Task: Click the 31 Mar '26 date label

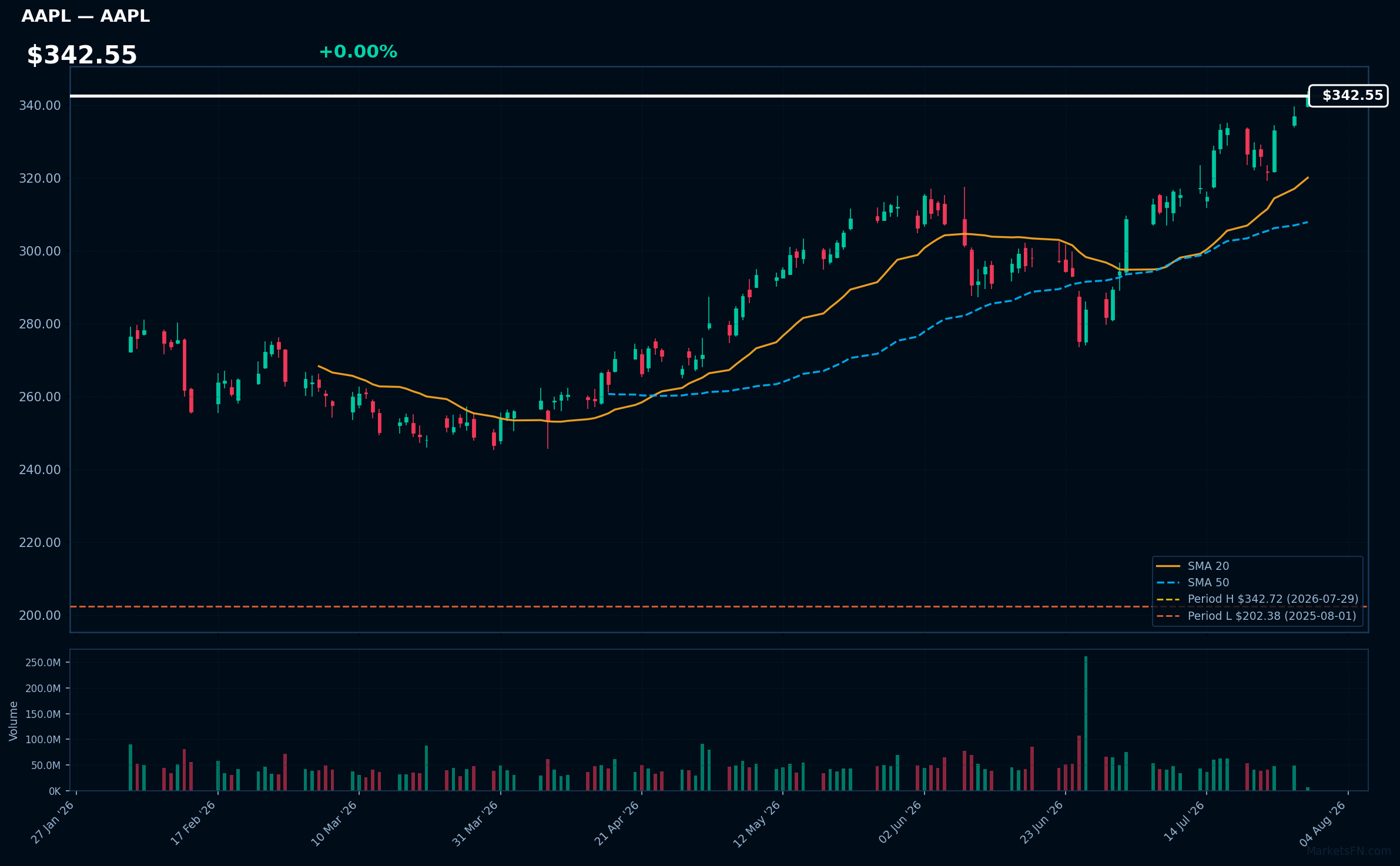Action: tap(475, 824)
